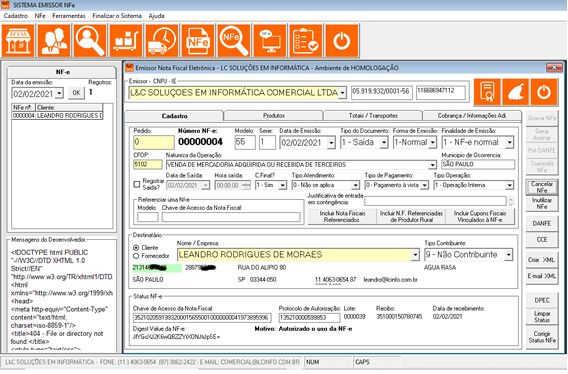Click the Criar XML button
The height and width of the screenshot is (374, 568).
(x=542, y=260)
